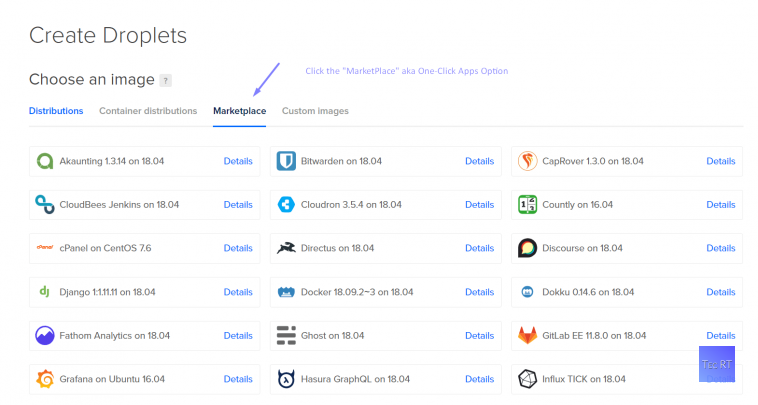Open Details for Fathom Analytics
This screenshot has width=758, height=405.
(238, 335)
